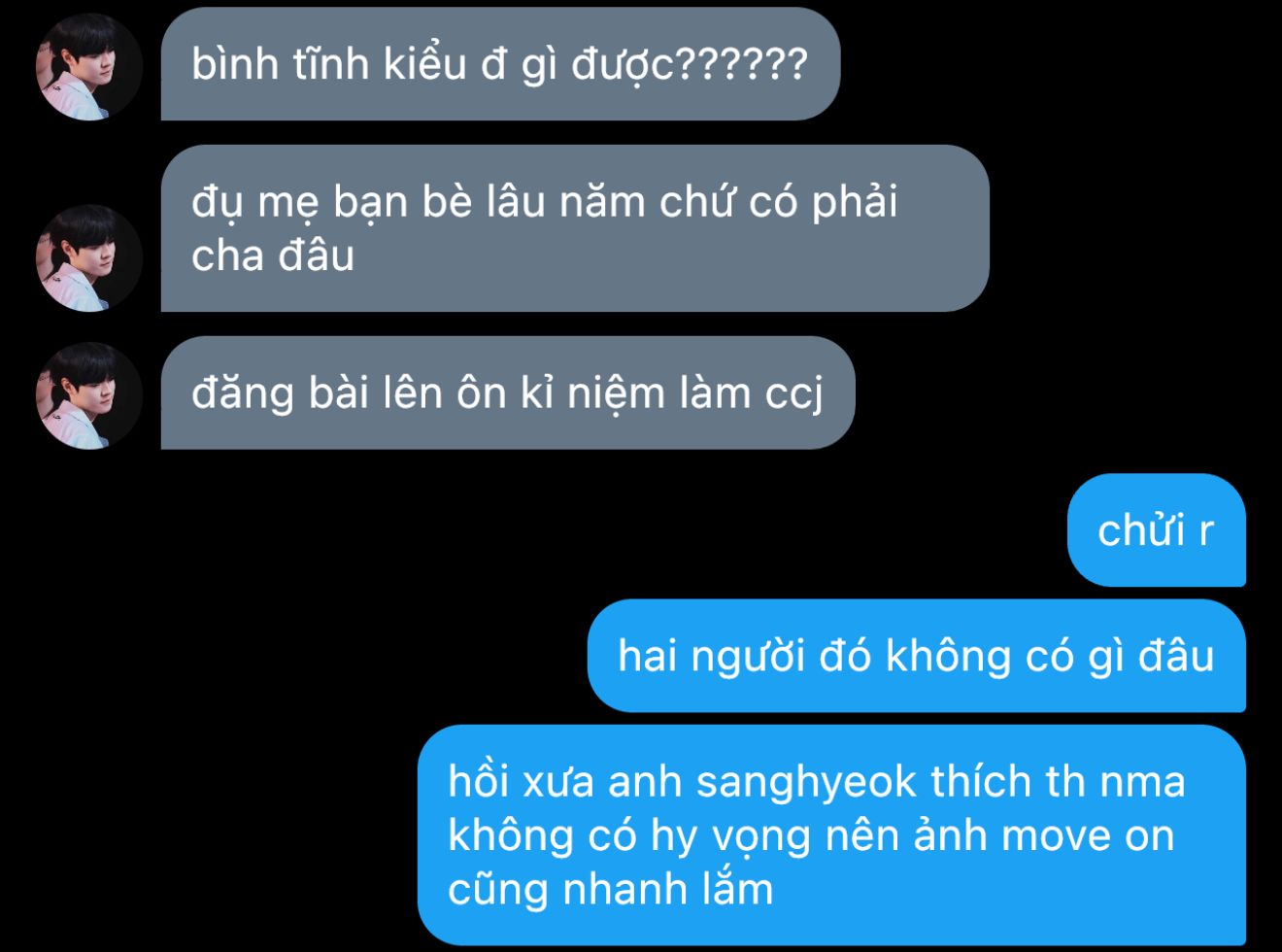Select the blue 'hồi xưa anh sanghyeok' message
Image resolution: width=1282 pixels, height=952 pixels.
tap(831, 835)
